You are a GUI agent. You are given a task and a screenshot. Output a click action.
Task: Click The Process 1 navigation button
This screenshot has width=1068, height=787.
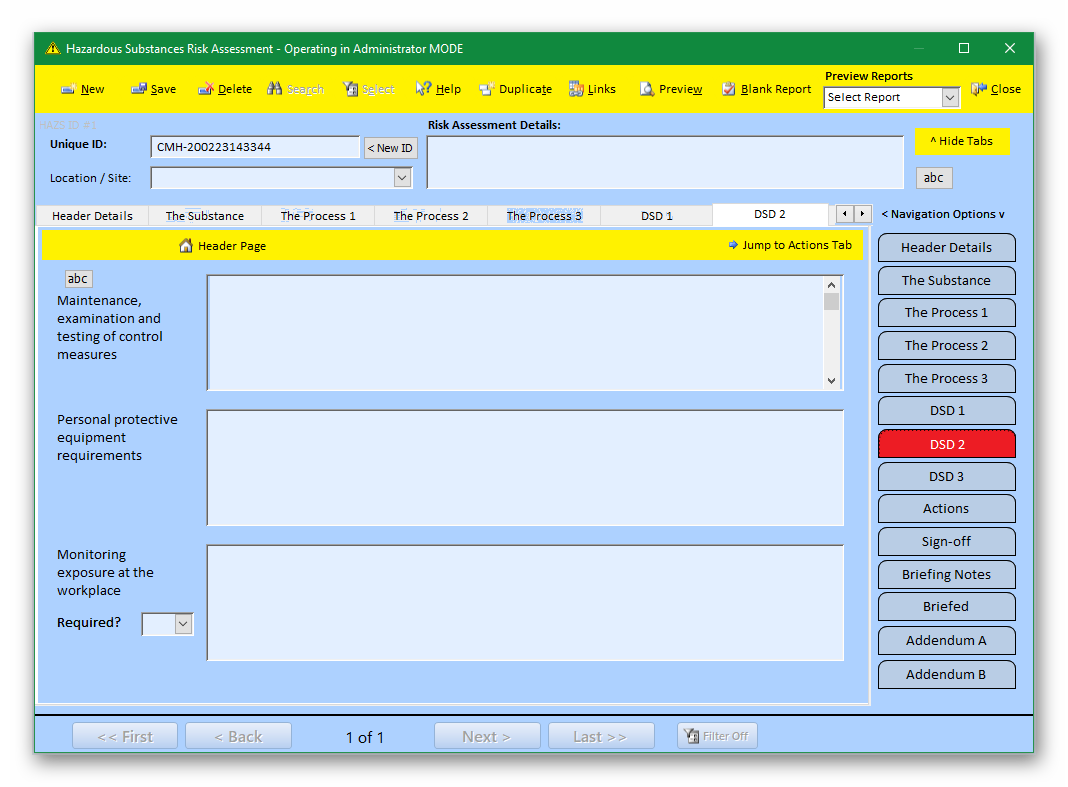(946, 313)
